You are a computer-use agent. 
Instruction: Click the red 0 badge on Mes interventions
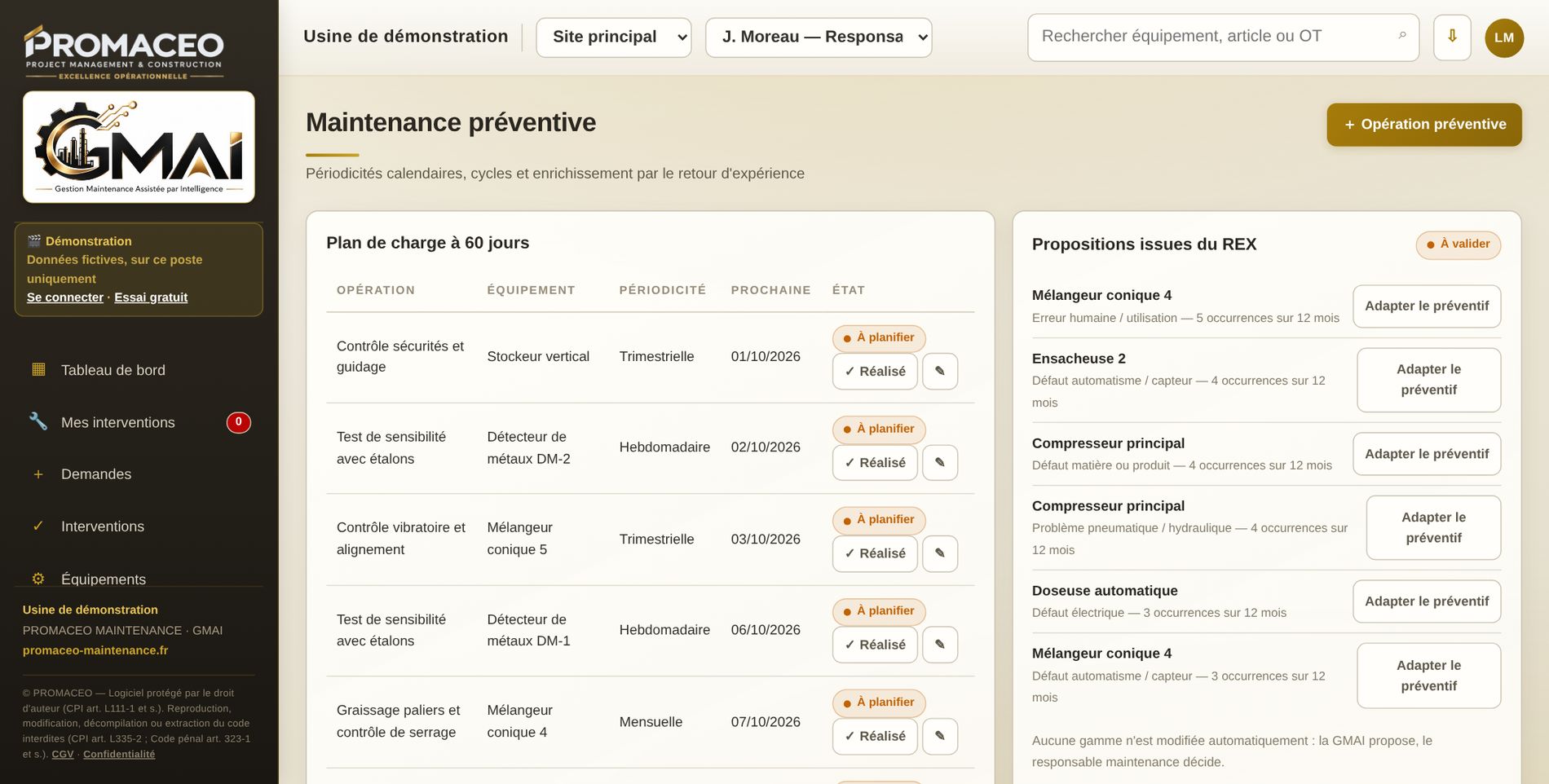(238, 422)
